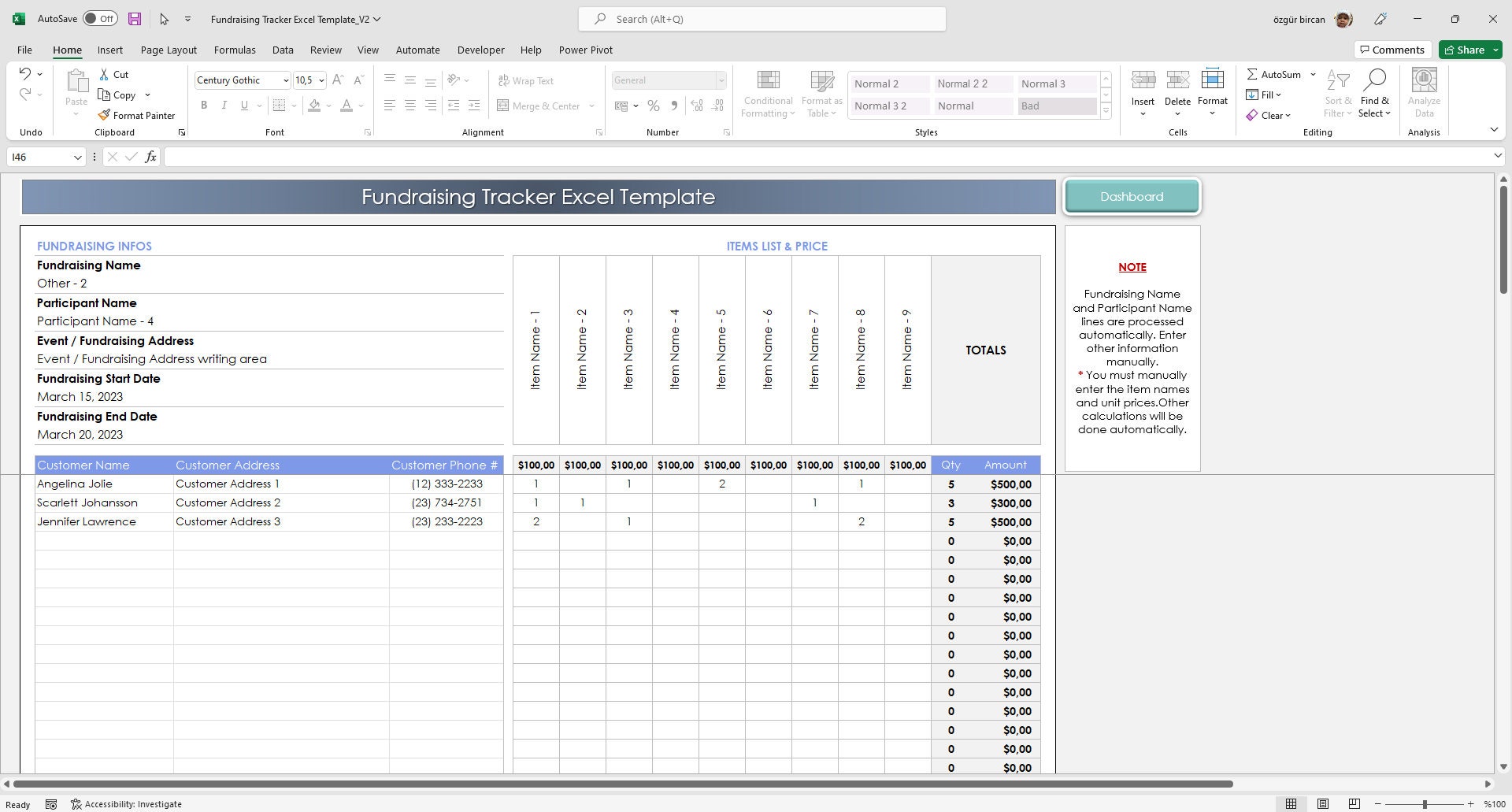Viewport: 1512px width, 812px height.
Task: Click the Wrap Text icon
Action: (526, 80)
